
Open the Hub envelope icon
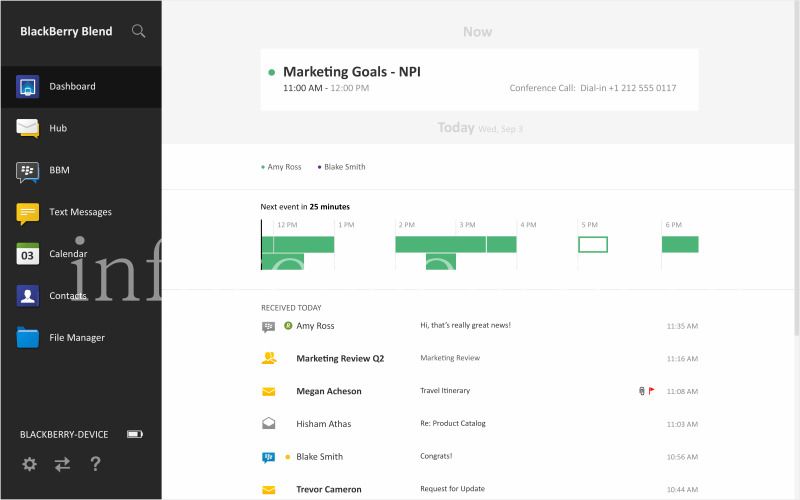coord(28,128)
